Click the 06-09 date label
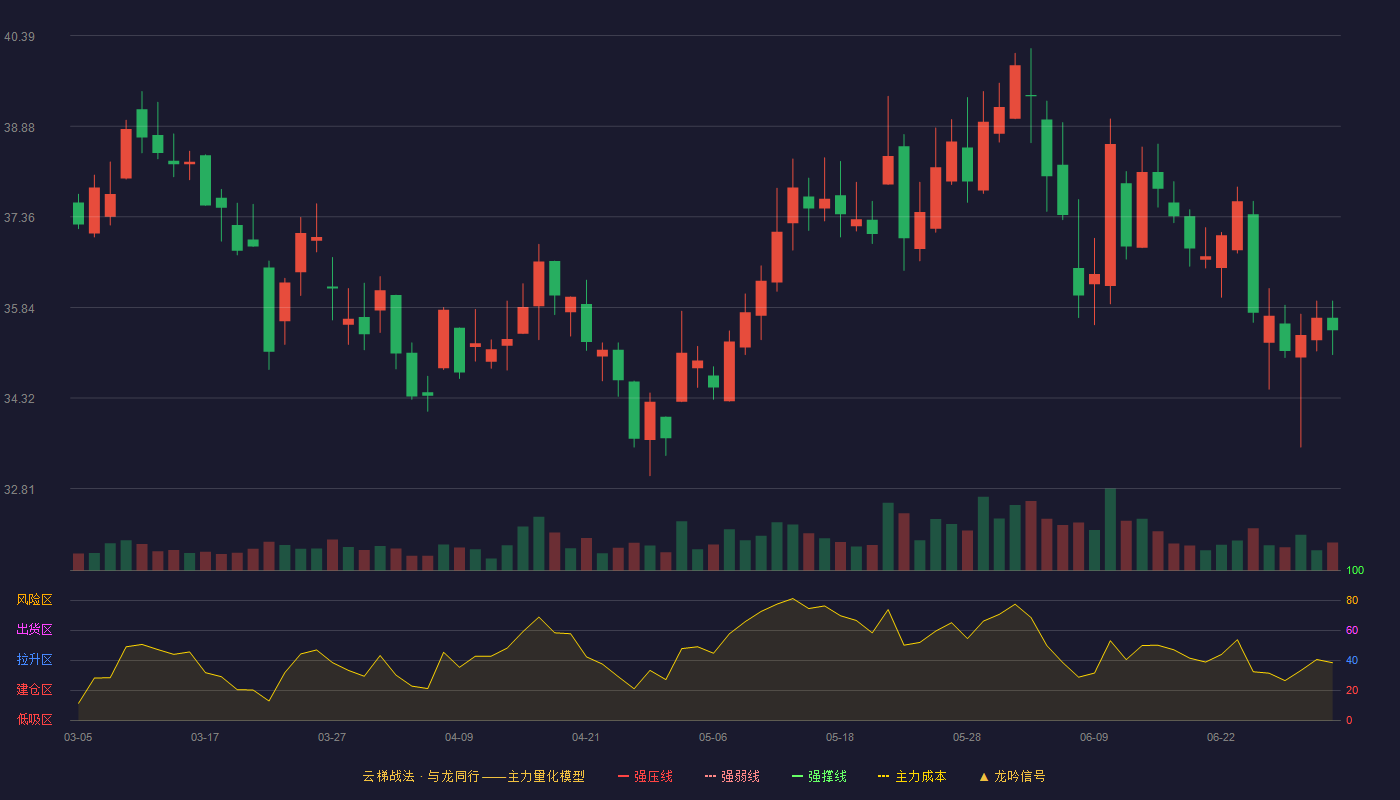Viewport: 1400px width, 800px height. coord(1094,737)
